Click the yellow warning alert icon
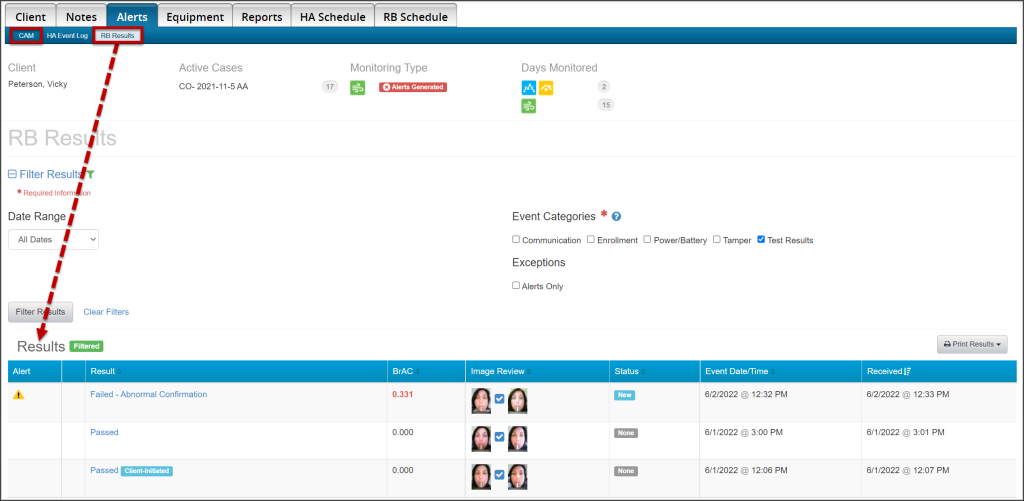1024x501 pixels. click(18, 395)
